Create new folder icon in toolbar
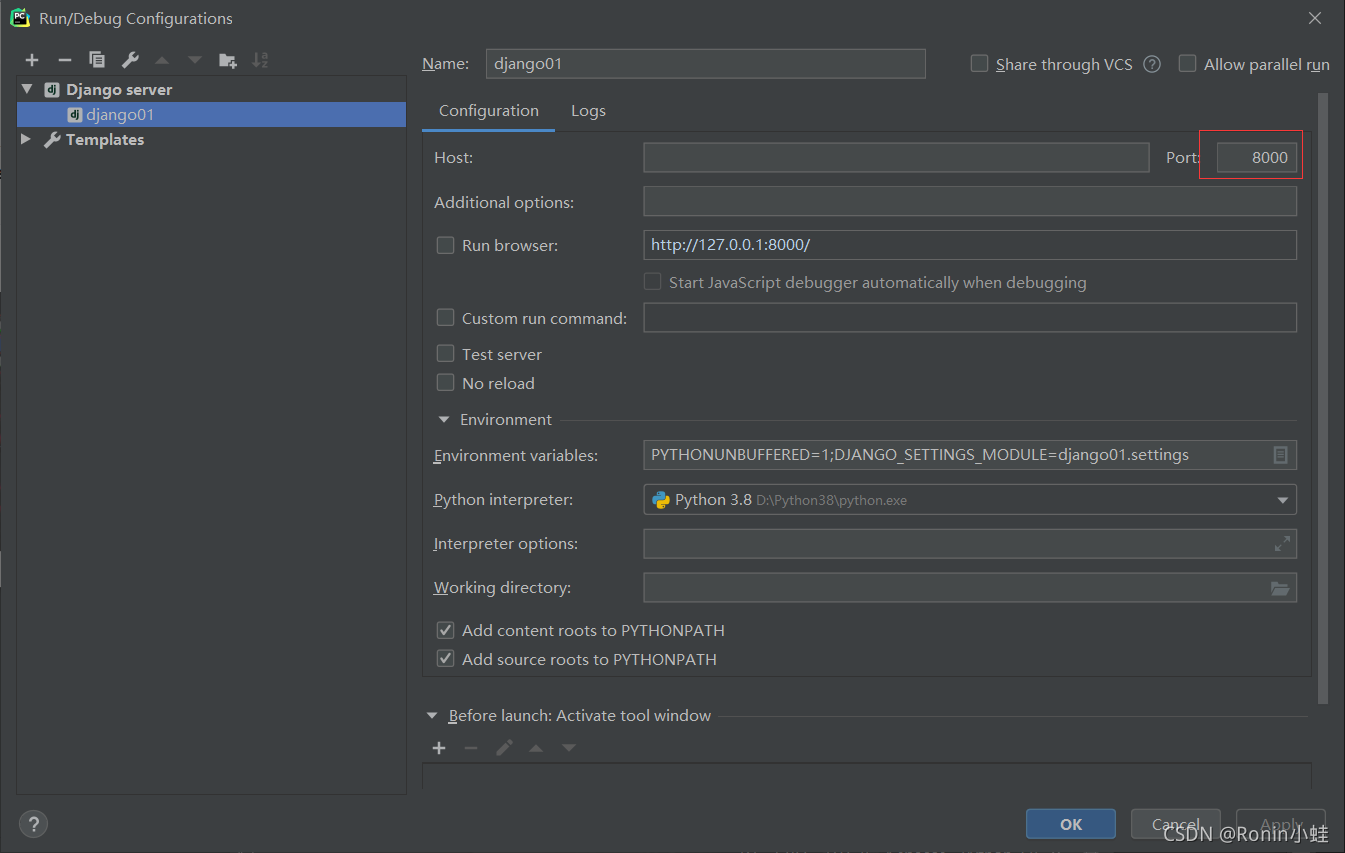This screenshot has width=1345, height=853. point(228,61)
